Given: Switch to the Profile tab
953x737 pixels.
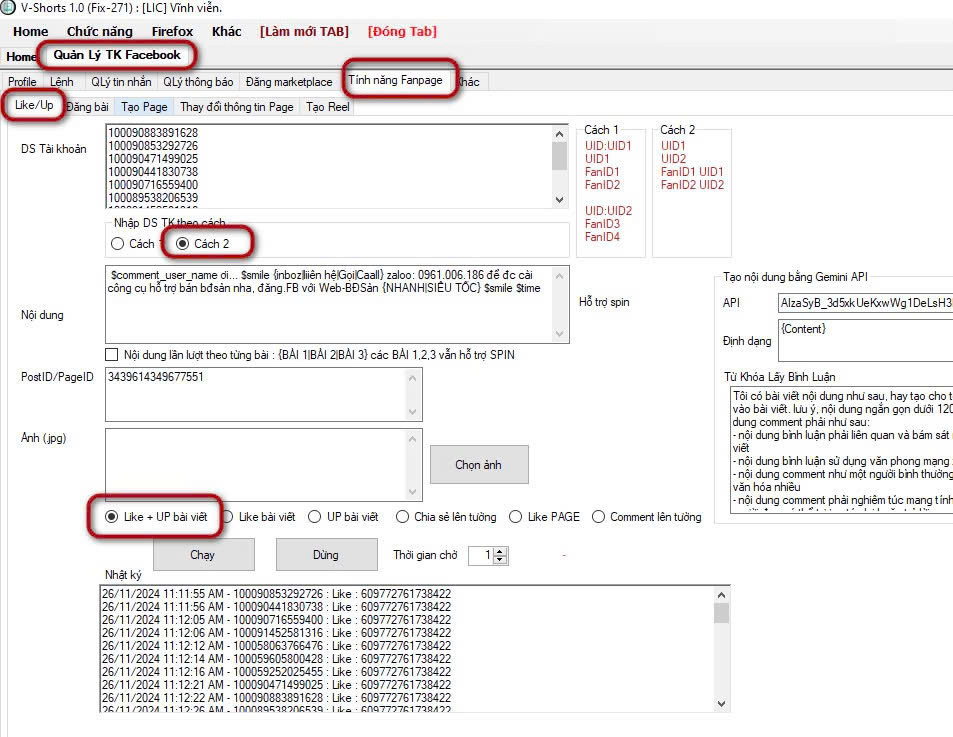Looking at the screenshot, I should coord(22,81).
